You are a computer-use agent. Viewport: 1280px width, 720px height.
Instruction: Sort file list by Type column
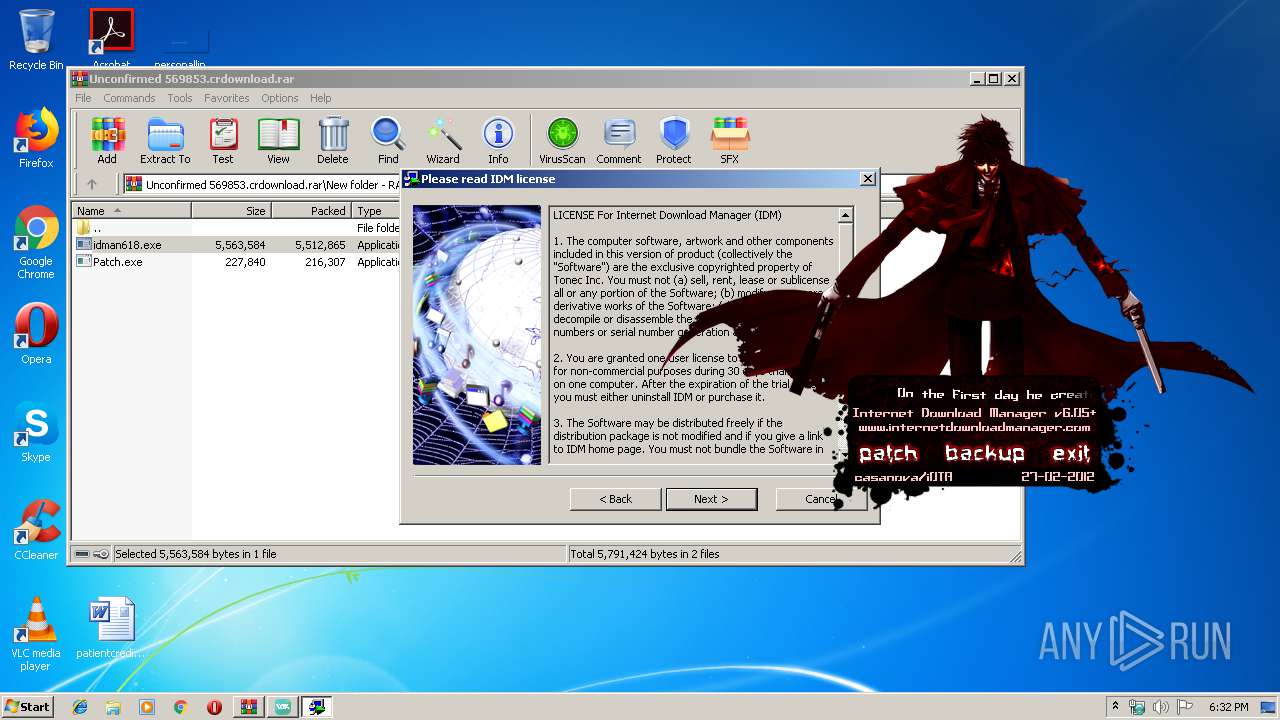[x=377, y=211]
